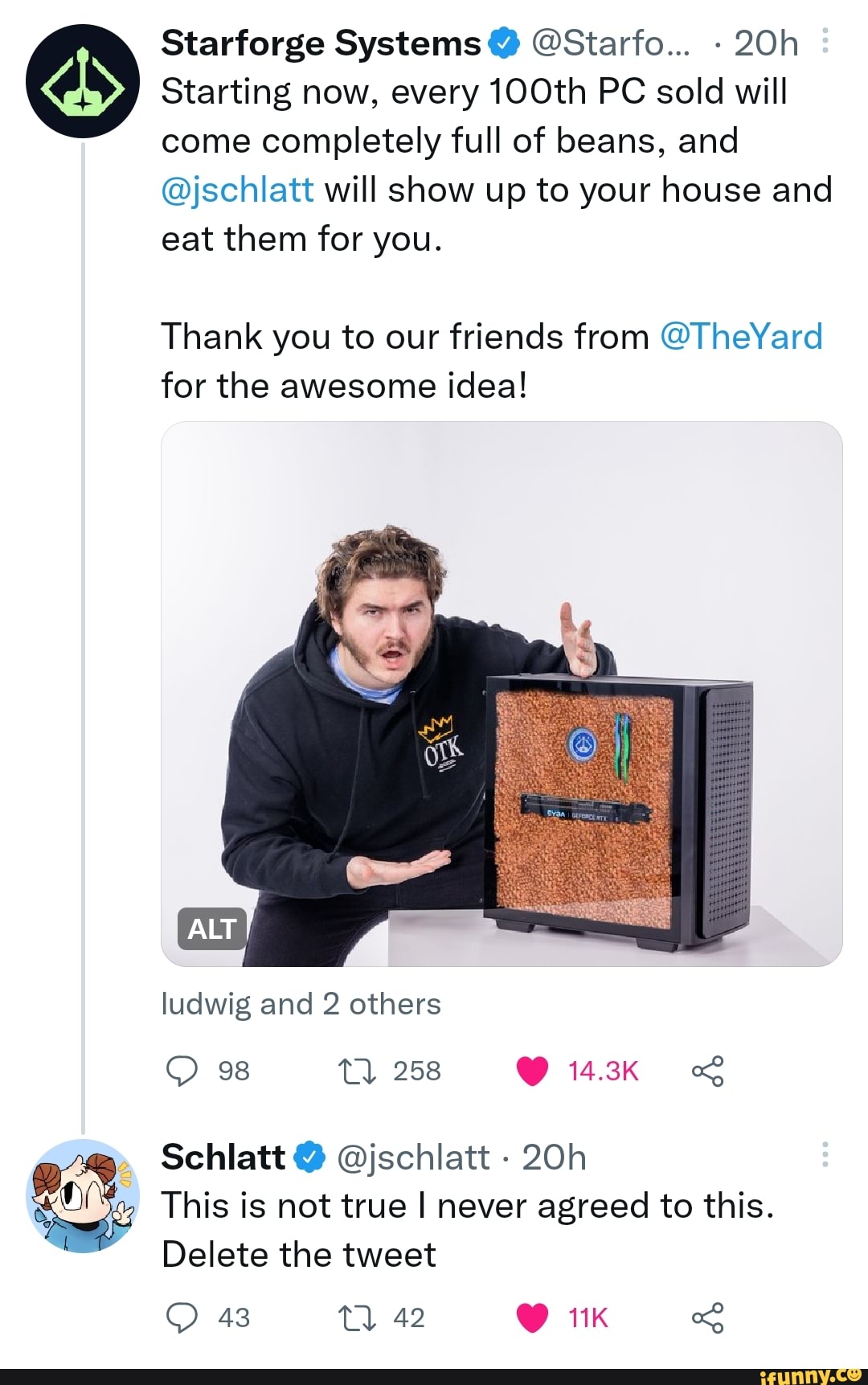Share the Starforge Systems tweet
The image size is (868, 1385).
[x=707, y=1071]
